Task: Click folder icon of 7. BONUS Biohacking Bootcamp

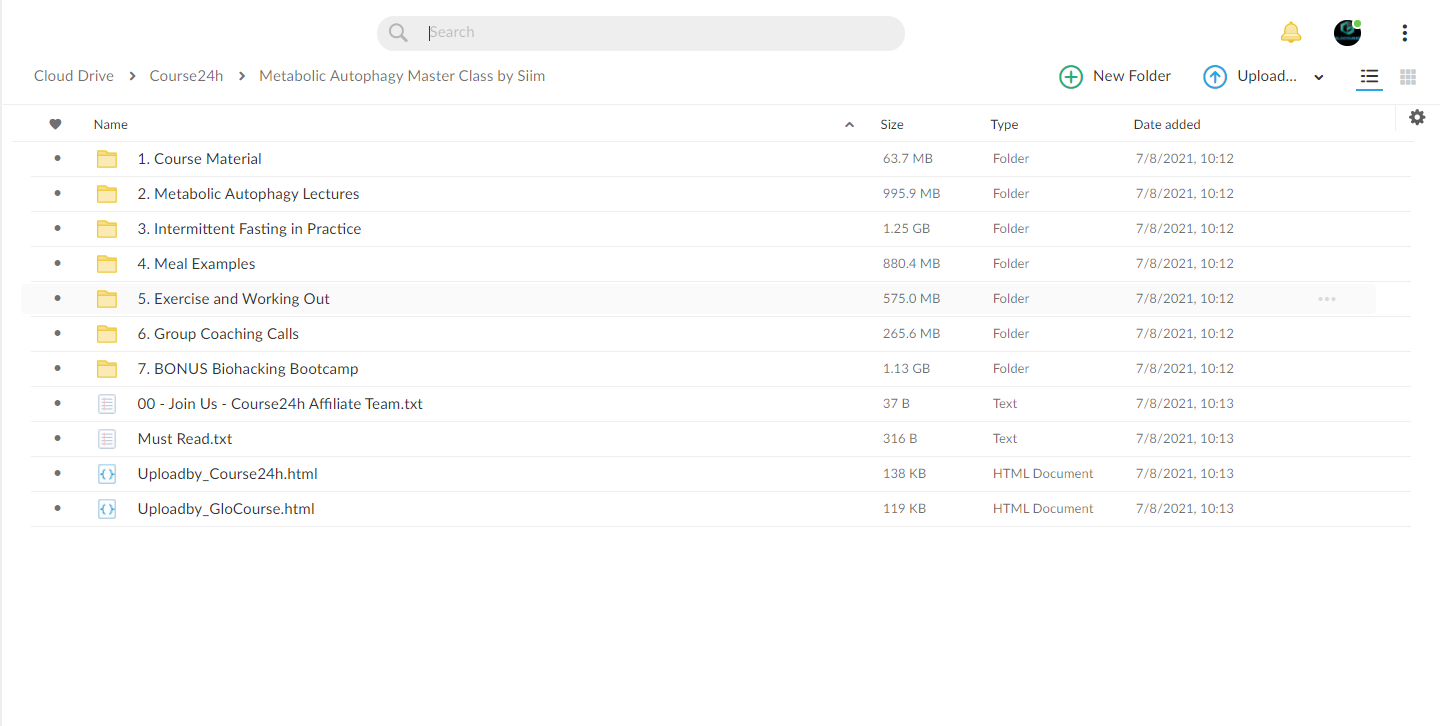Action: coord(107,369)
